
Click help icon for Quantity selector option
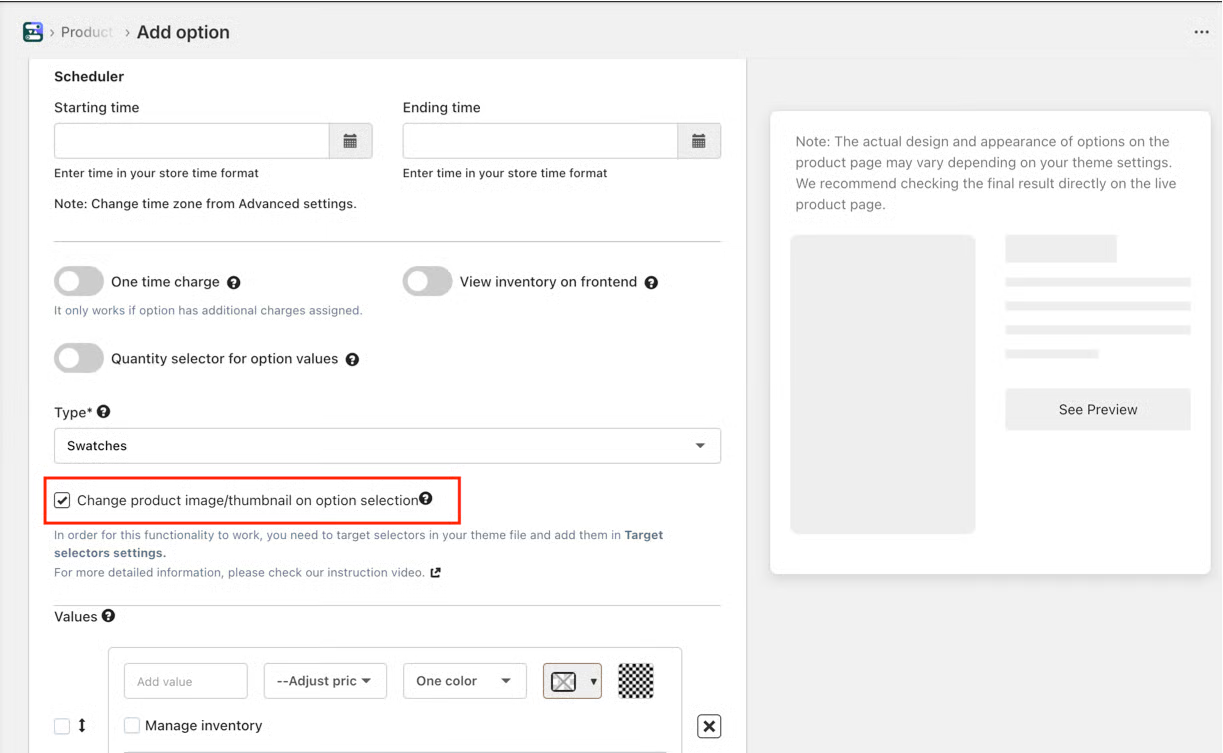(352, 360)
